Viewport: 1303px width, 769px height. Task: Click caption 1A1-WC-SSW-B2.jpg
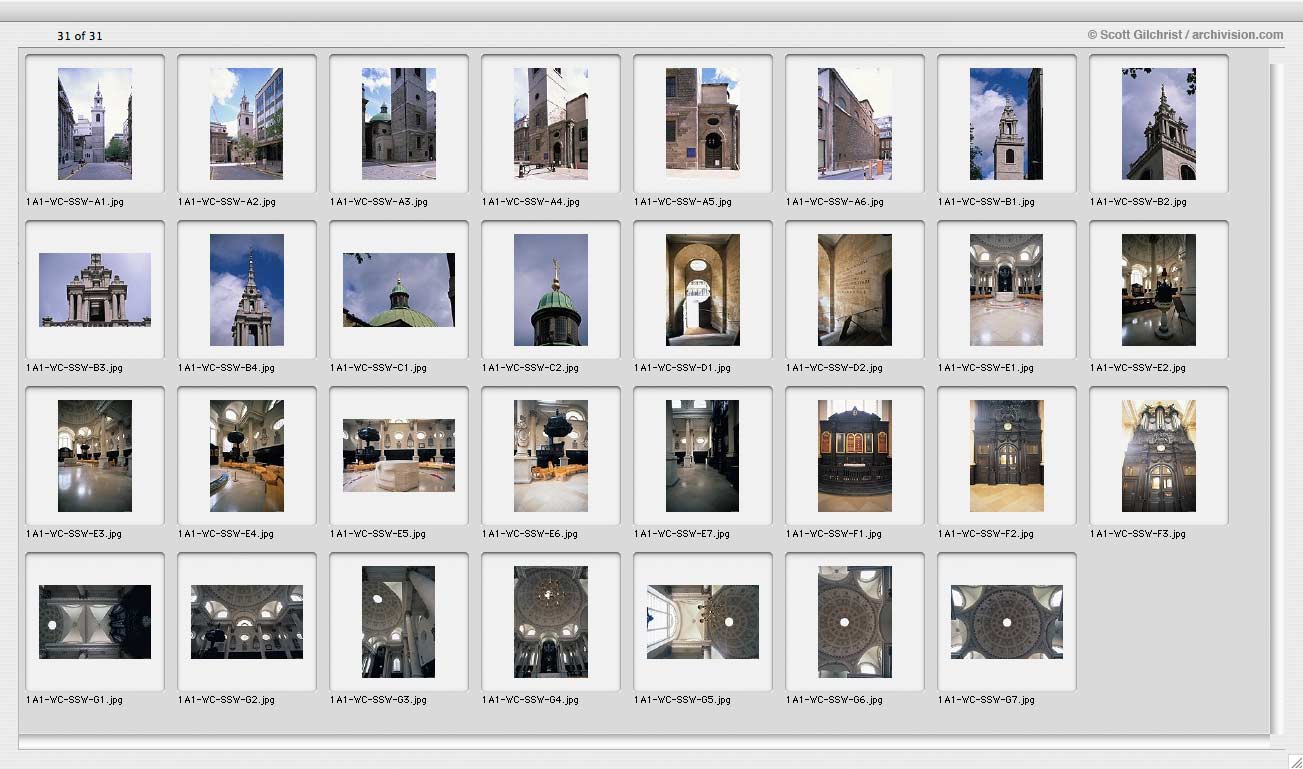pos(1139,202)
